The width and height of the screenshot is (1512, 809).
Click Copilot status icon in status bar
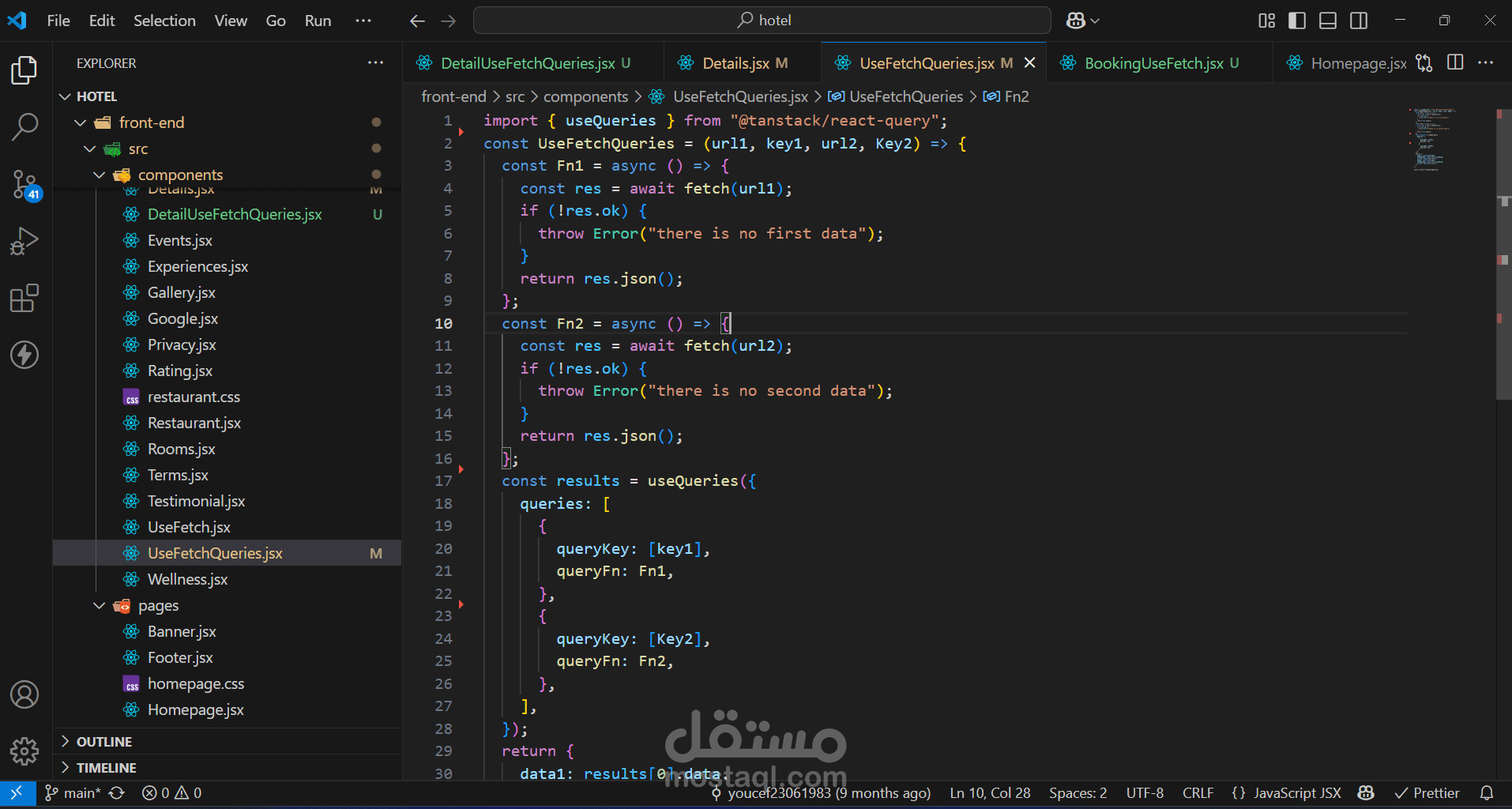[1366, 792]
